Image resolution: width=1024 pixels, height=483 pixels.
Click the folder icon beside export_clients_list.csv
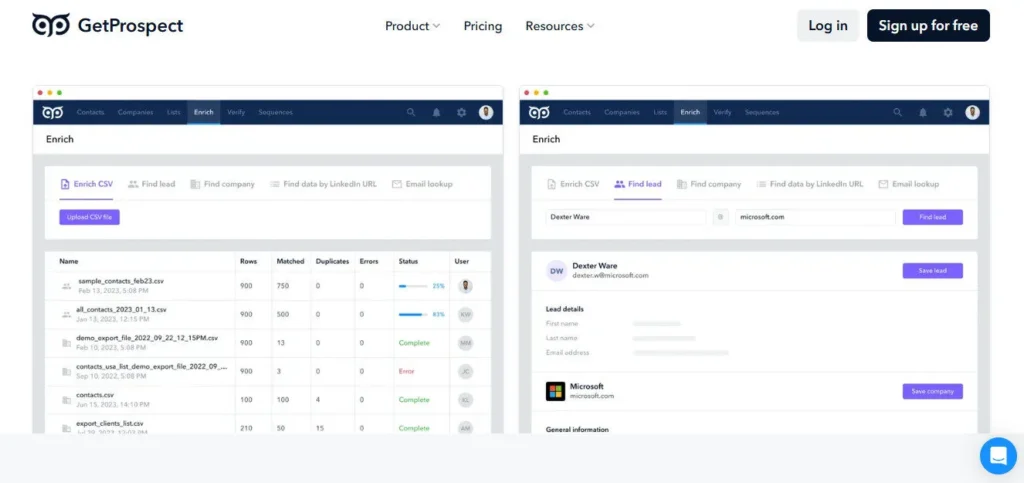pos(66,428)
